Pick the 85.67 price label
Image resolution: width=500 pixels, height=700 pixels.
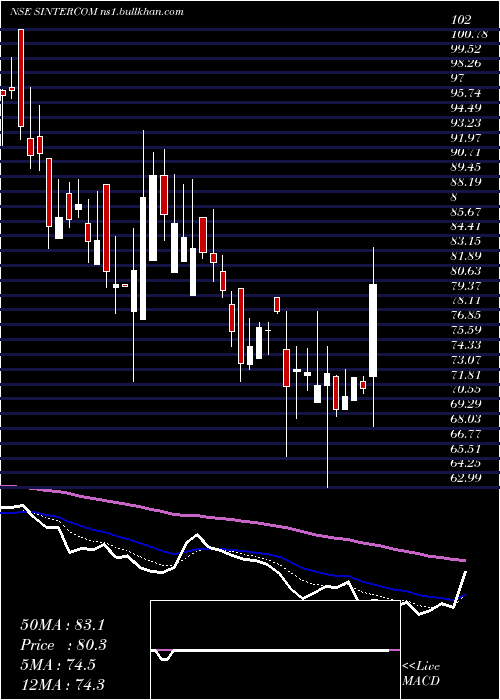tap(466, 211)
